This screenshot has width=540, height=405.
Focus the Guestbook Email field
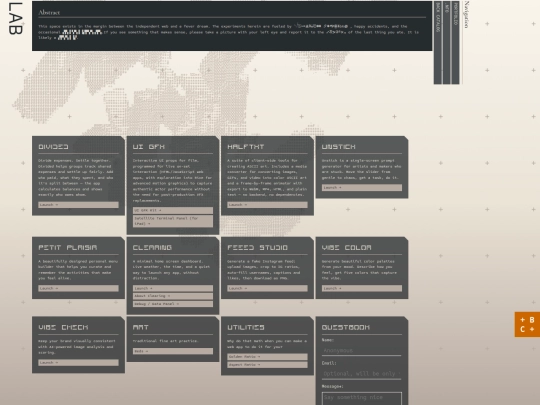(x=362, y=374)
